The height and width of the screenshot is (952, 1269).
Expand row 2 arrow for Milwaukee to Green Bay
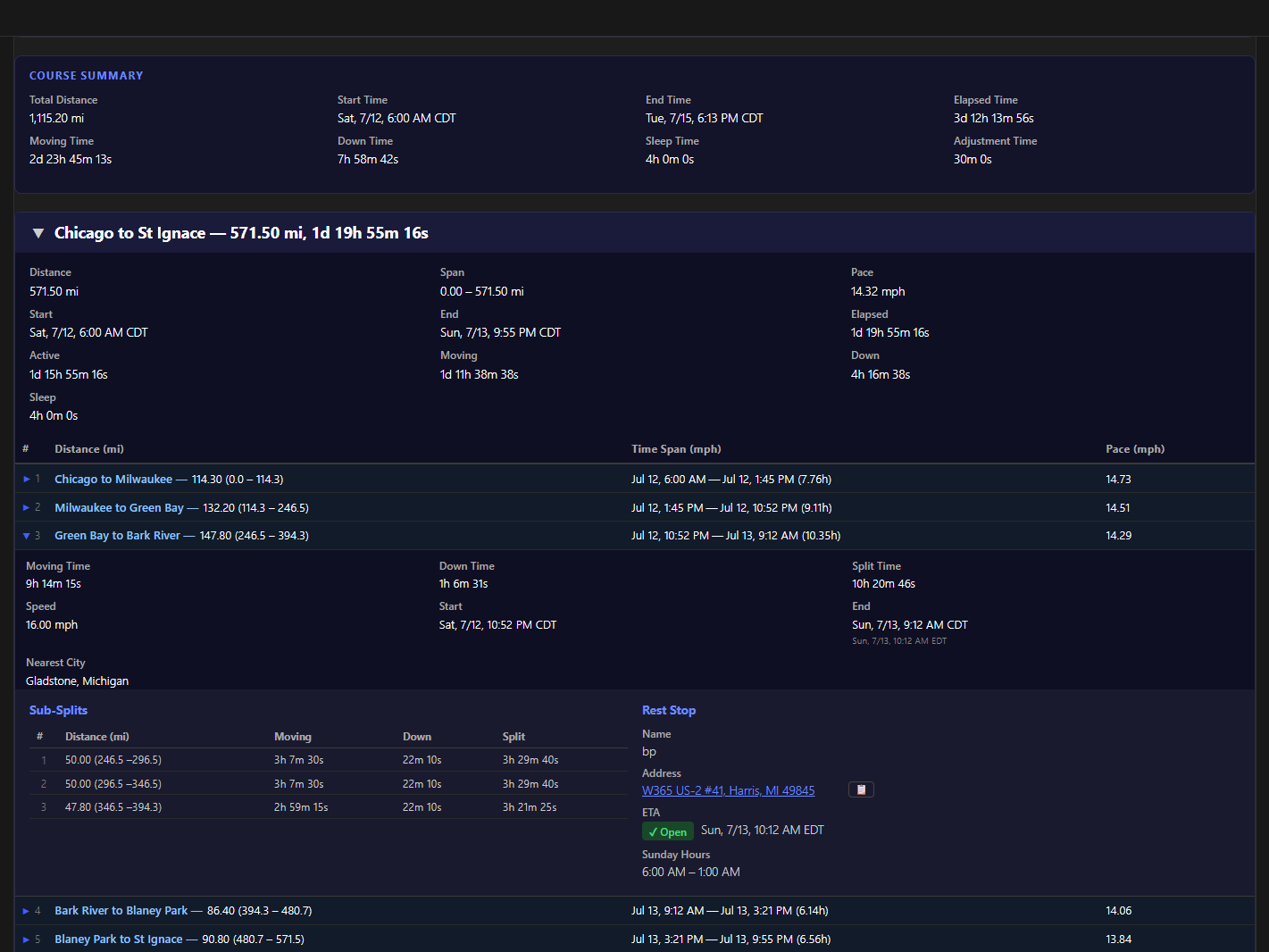(x=27, y=508)
